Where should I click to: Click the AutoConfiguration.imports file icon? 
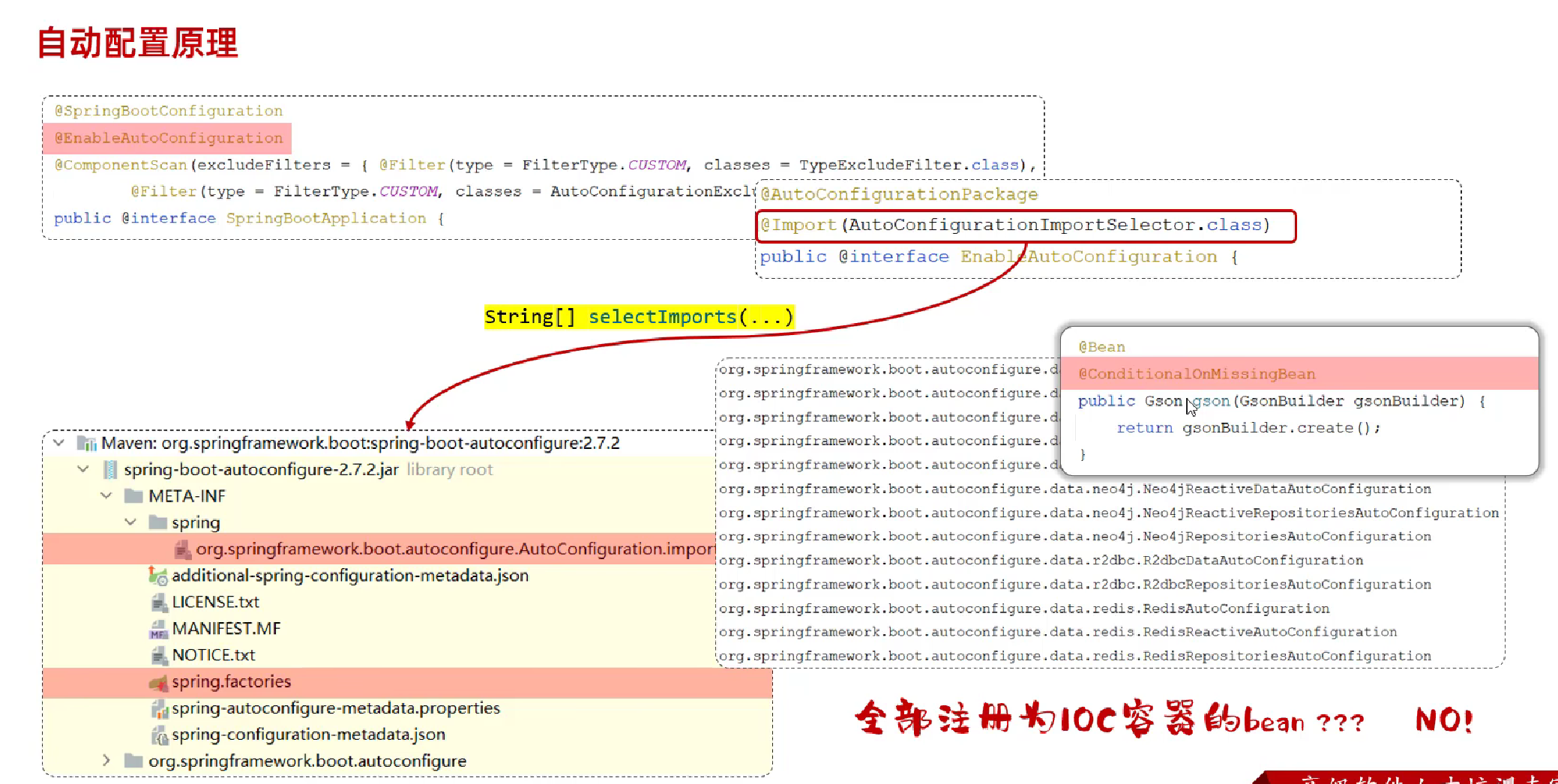tap(182, 550)
